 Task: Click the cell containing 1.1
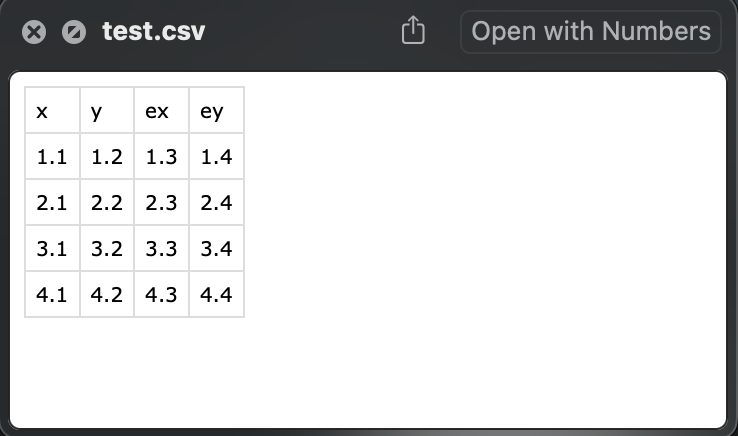[52, 156]
